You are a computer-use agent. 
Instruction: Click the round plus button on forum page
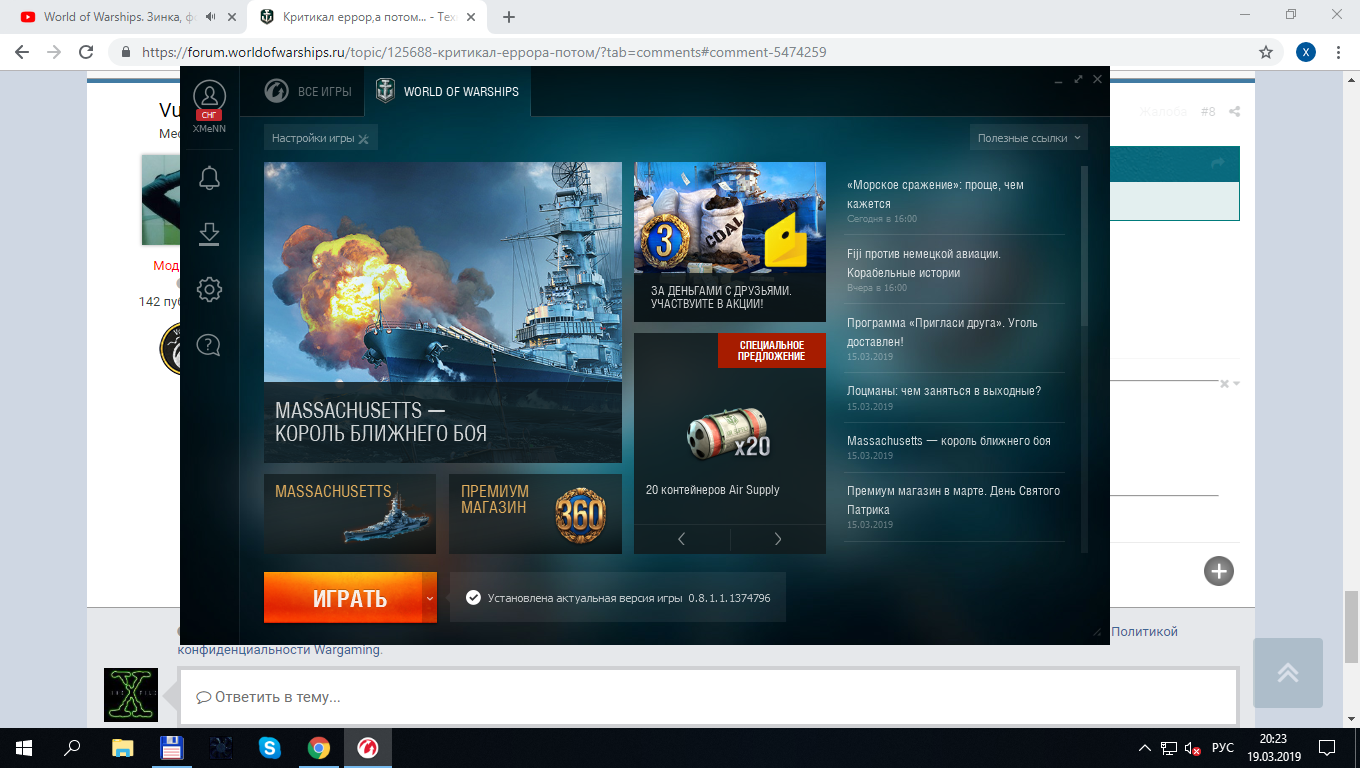1219,571
